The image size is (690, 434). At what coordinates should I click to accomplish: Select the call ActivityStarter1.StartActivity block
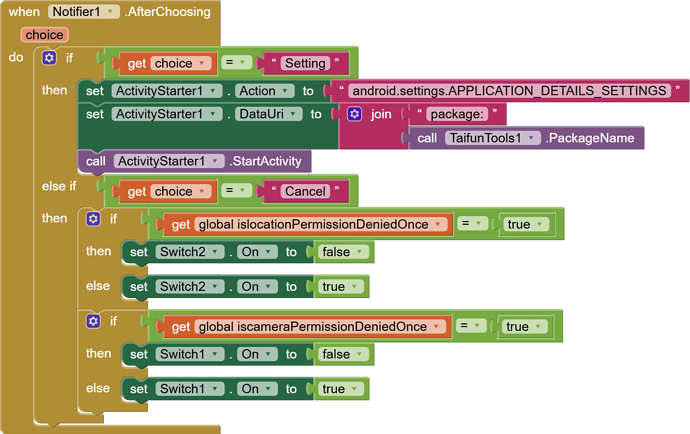click(194, 162)
